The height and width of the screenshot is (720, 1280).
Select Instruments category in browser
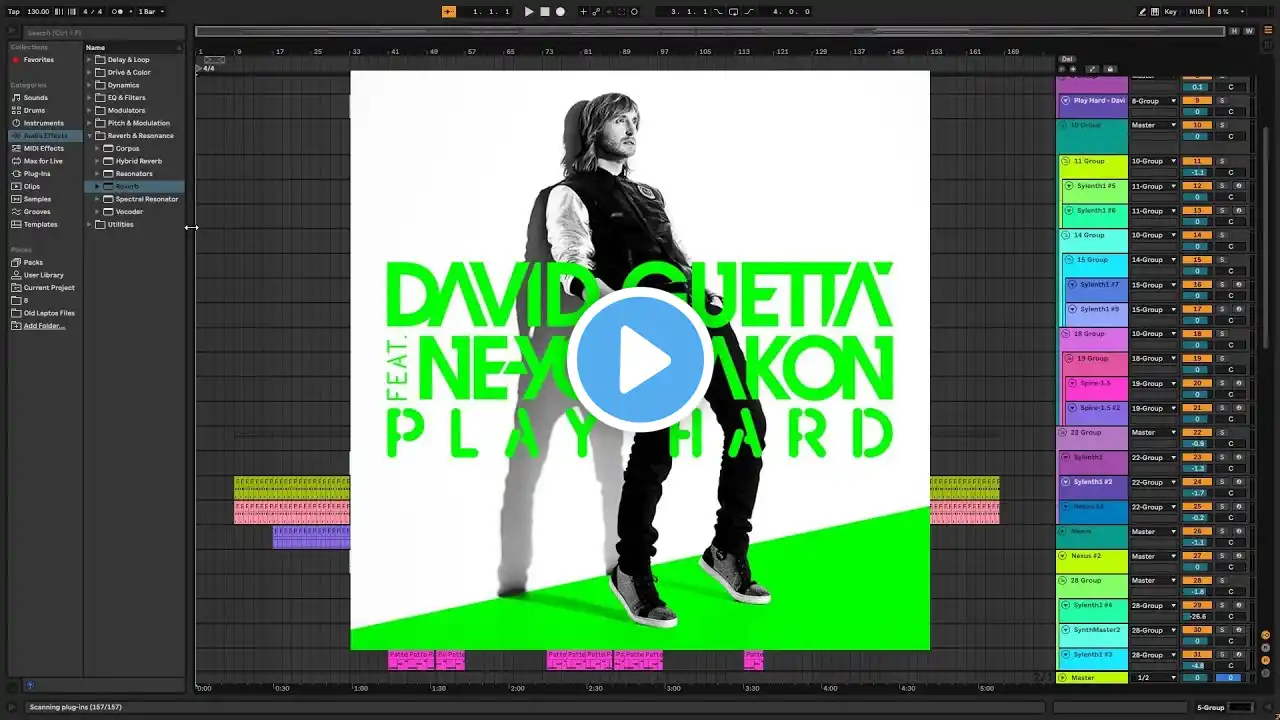point(43,123)
